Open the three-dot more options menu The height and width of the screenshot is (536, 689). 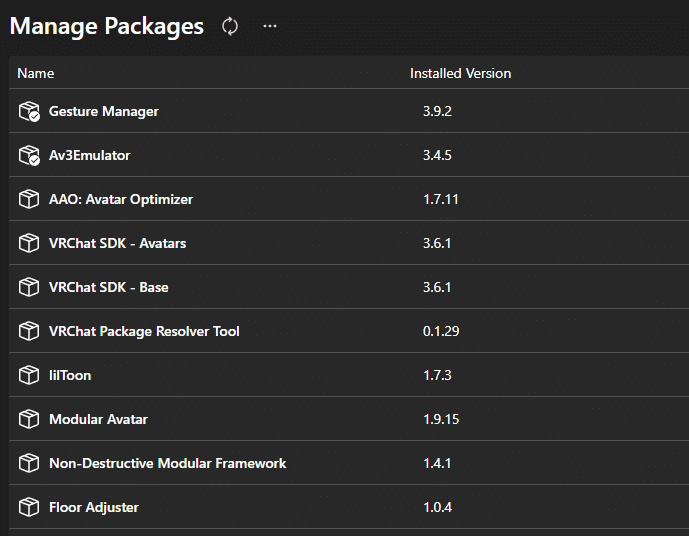(270, 26)
